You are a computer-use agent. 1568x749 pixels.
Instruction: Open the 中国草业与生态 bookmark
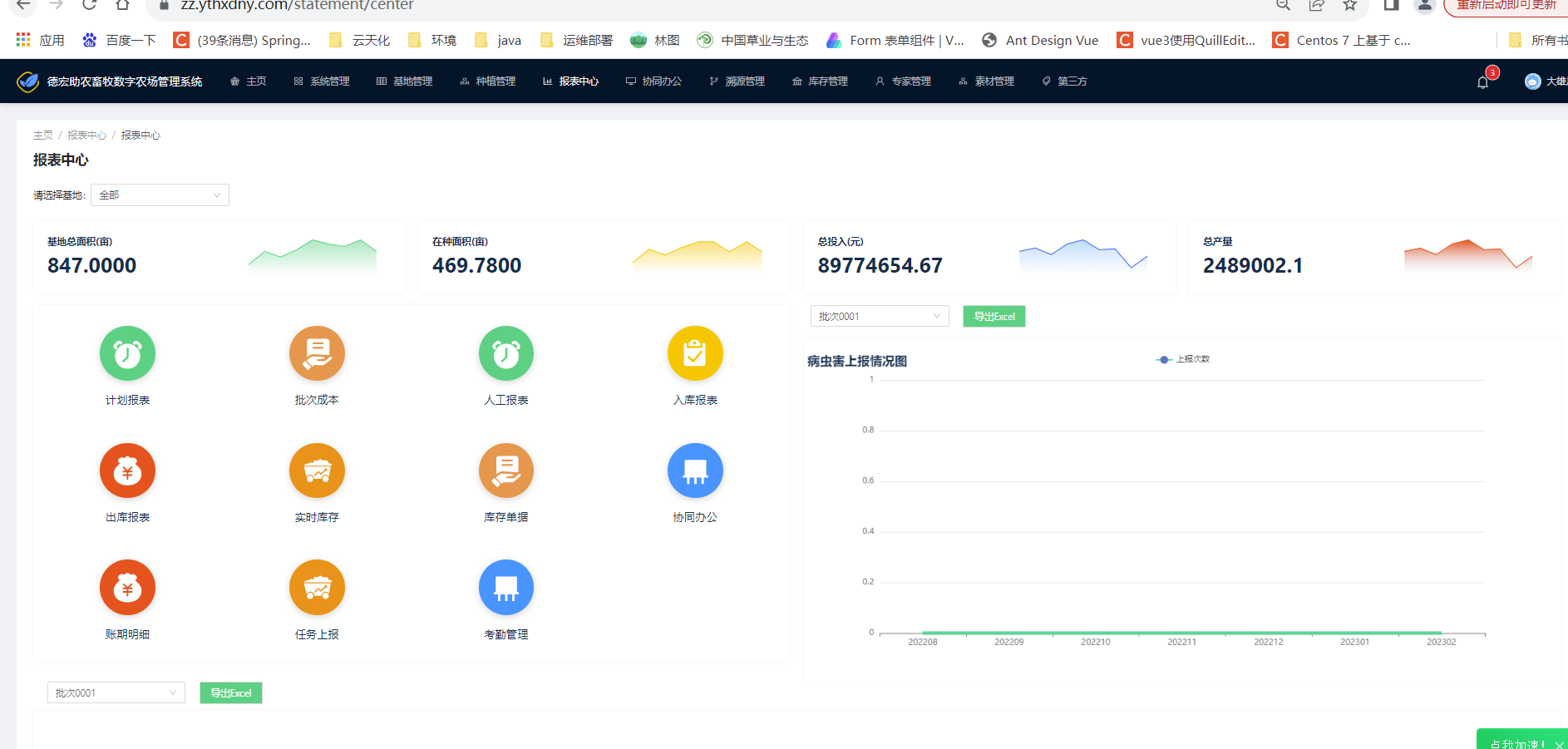tap(752, 40)
